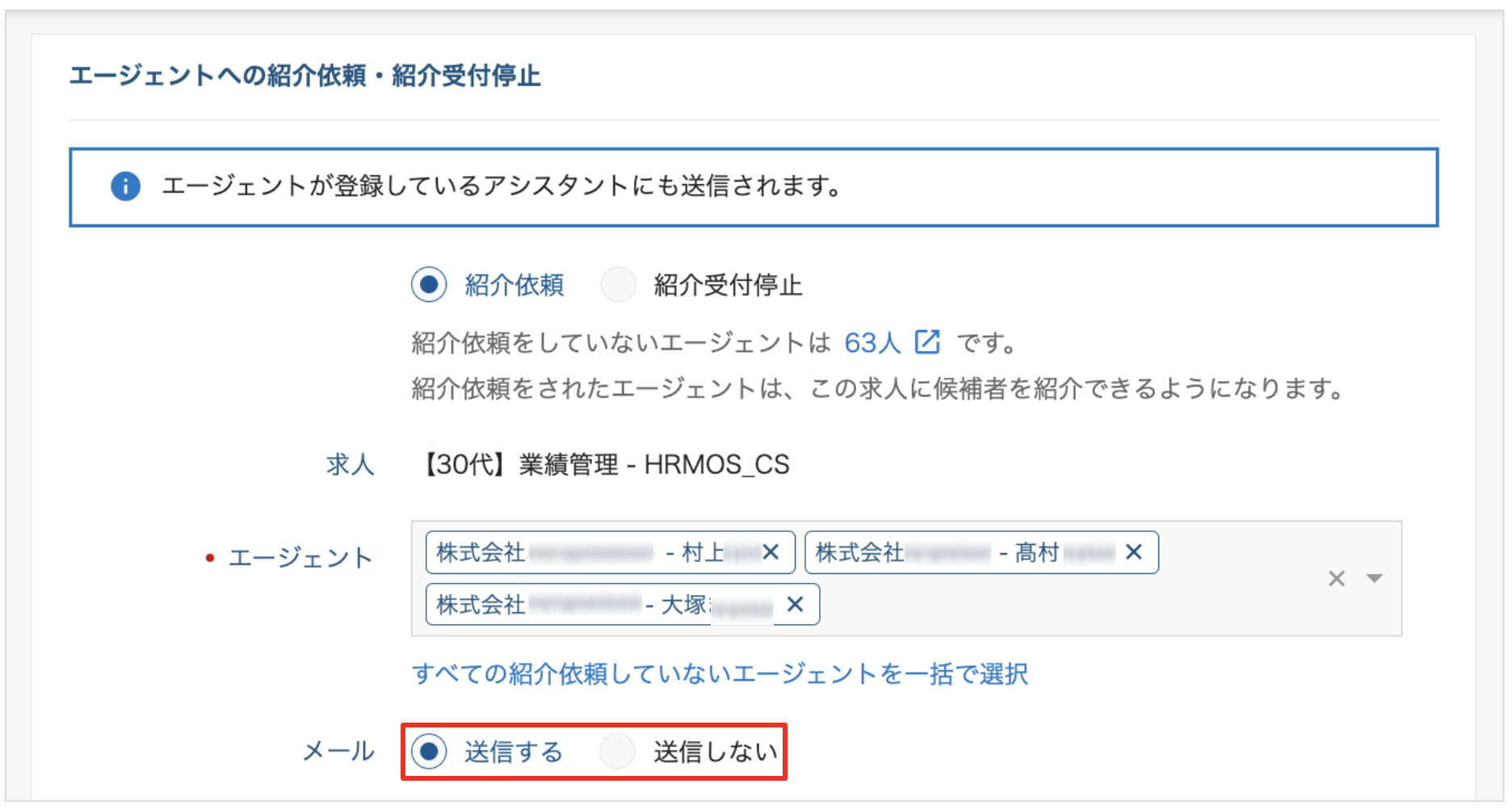Click the section heading エージェントへの紹介依頼
This screenshot has width=1512, height=809.
[x=217, y=76]
